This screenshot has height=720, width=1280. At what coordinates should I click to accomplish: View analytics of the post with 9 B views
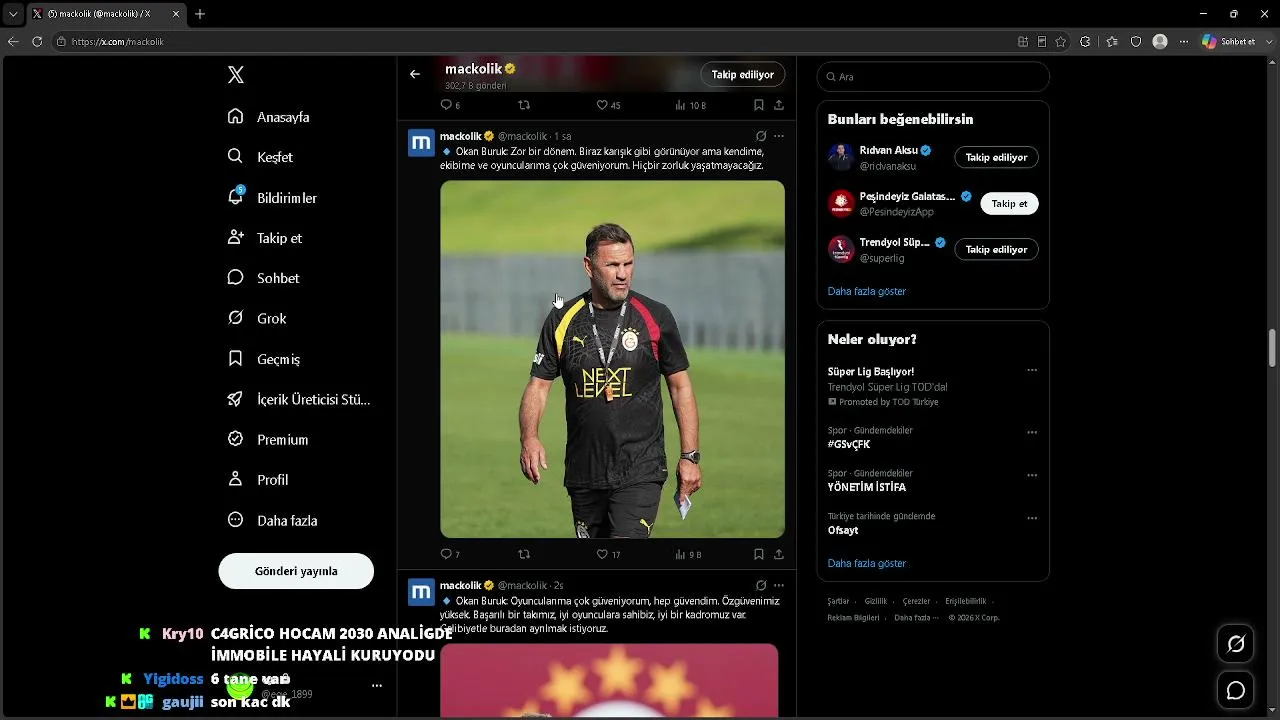click(x=688, y=554)
